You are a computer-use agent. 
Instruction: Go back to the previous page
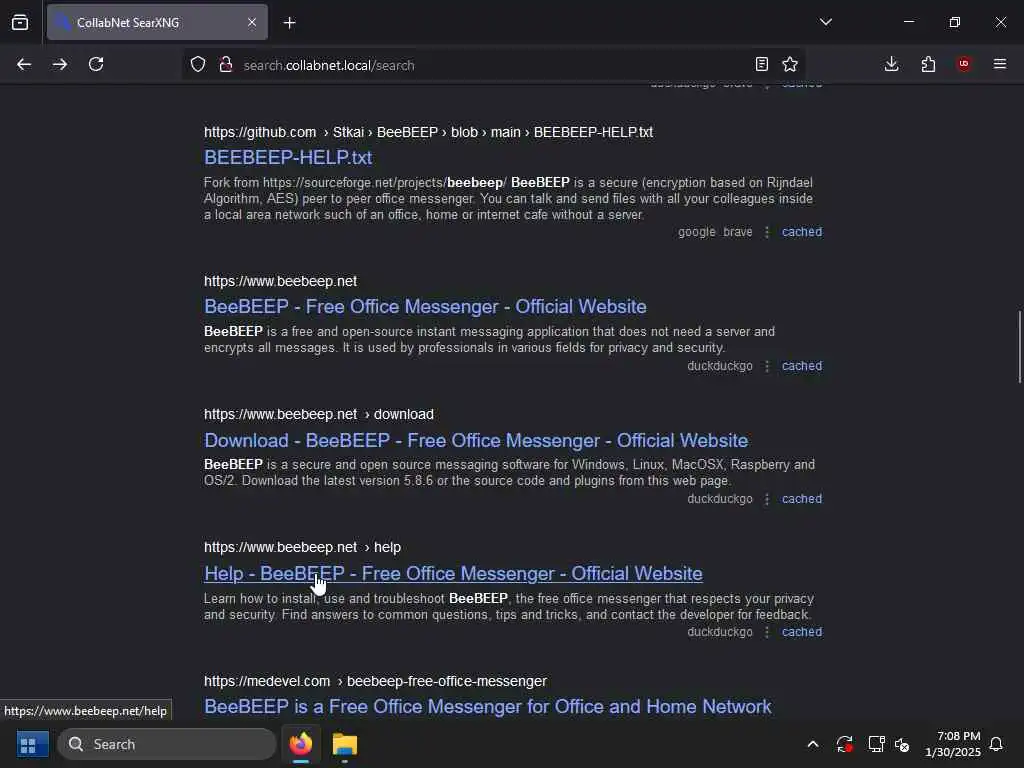tap(24, 64)
